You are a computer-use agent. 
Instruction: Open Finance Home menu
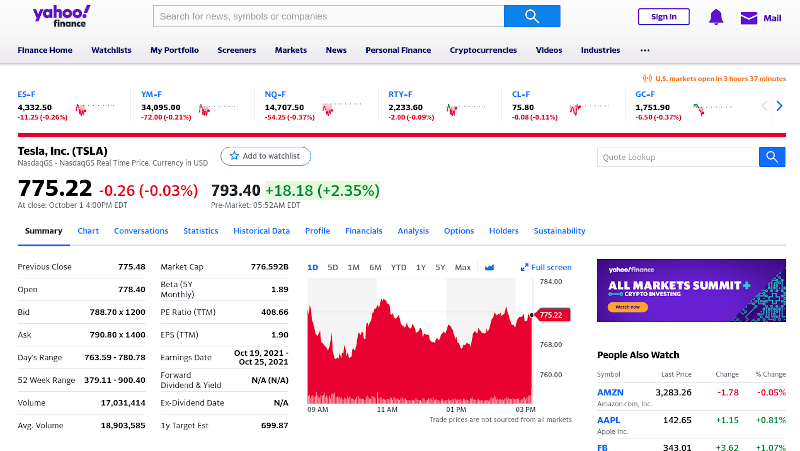(x=45, y=50)
